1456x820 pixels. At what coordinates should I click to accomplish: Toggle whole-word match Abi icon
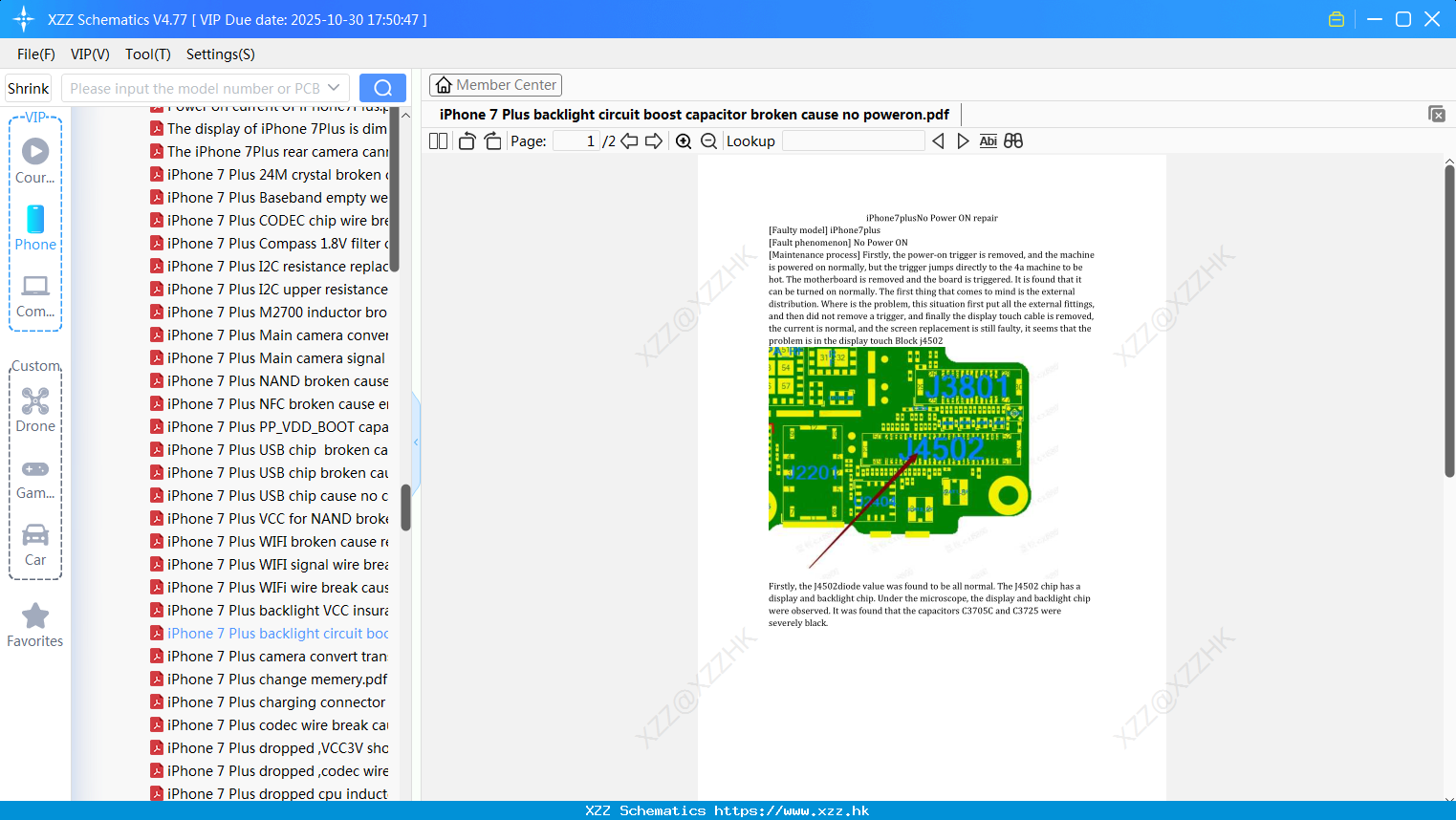(988, 140)
